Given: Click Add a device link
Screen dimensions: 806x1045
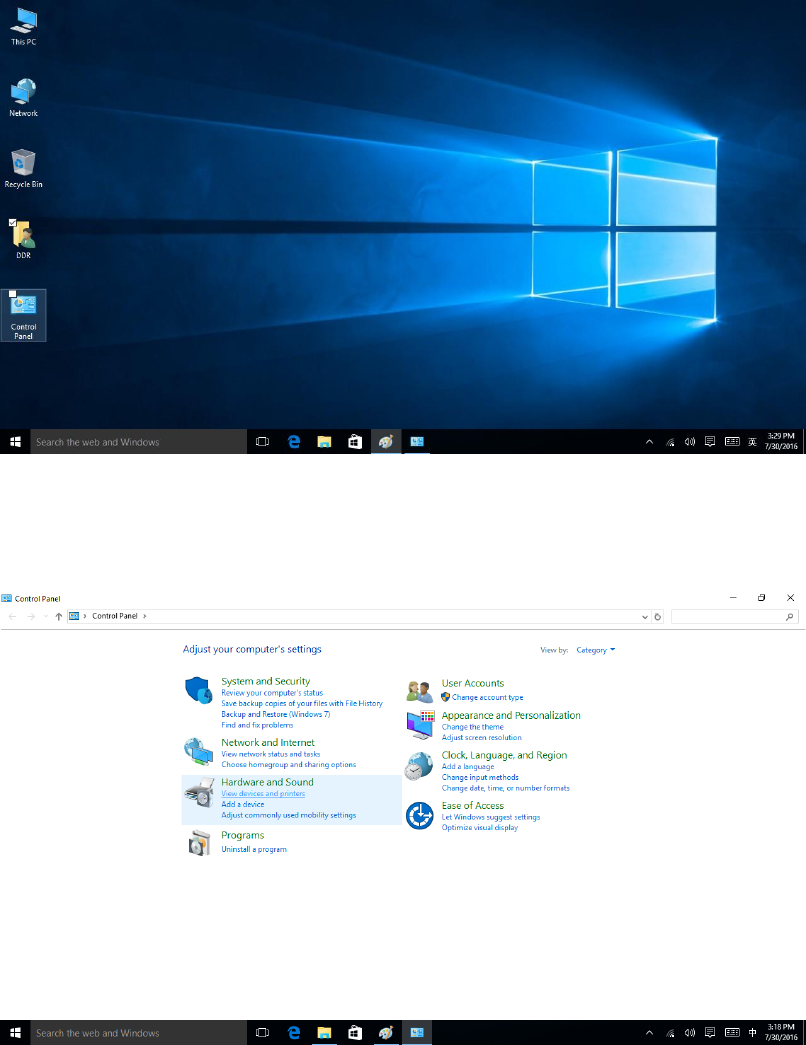Looking at the screenshot, I should pyautogui.click(x=243, y=804).
